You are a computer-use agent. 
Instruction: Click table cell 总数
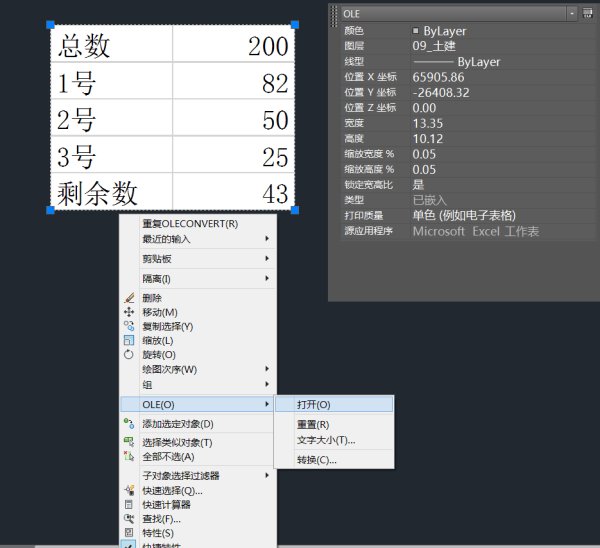click(111, 44)
